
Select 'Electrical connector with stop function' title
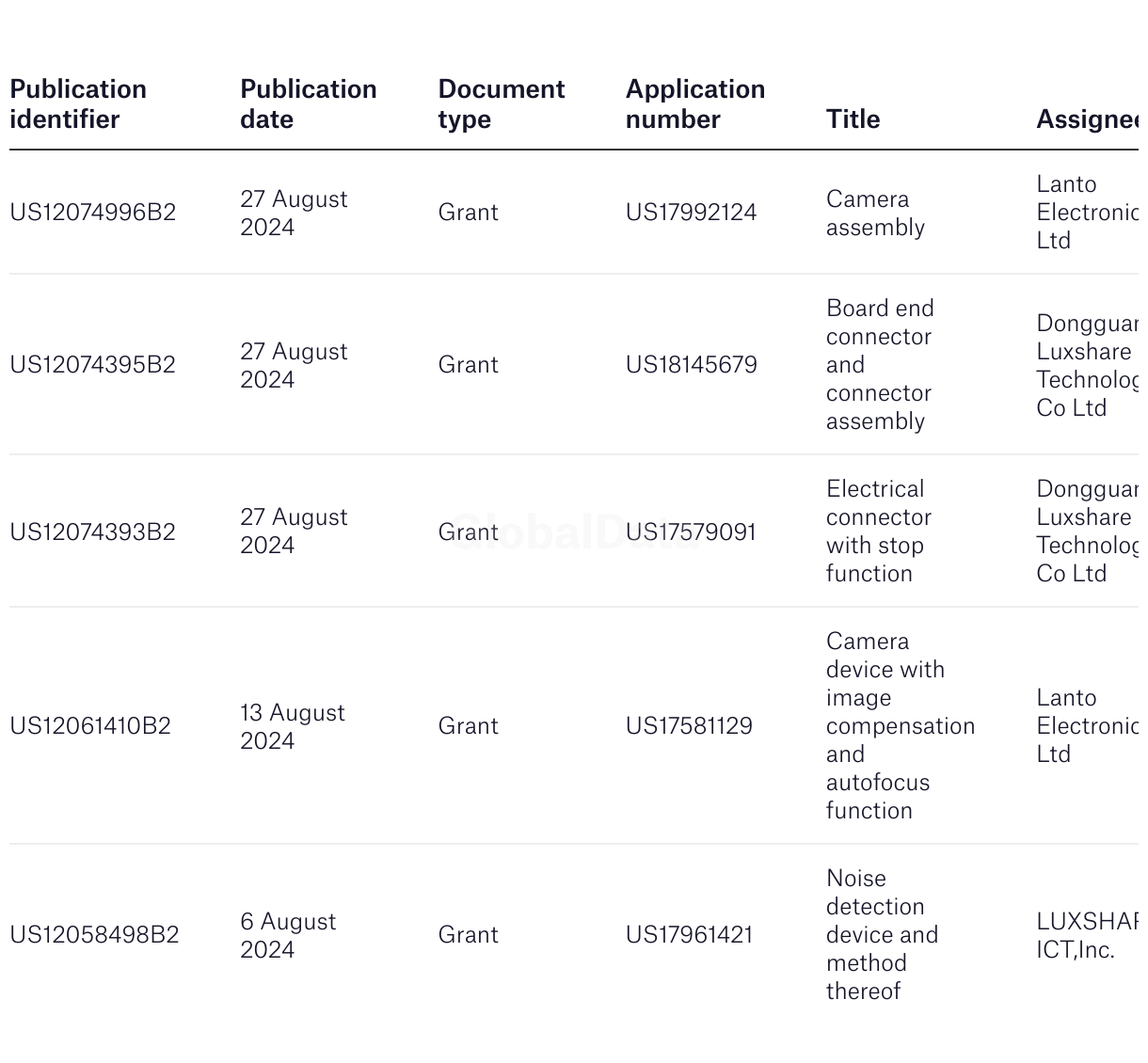point(878,531)
